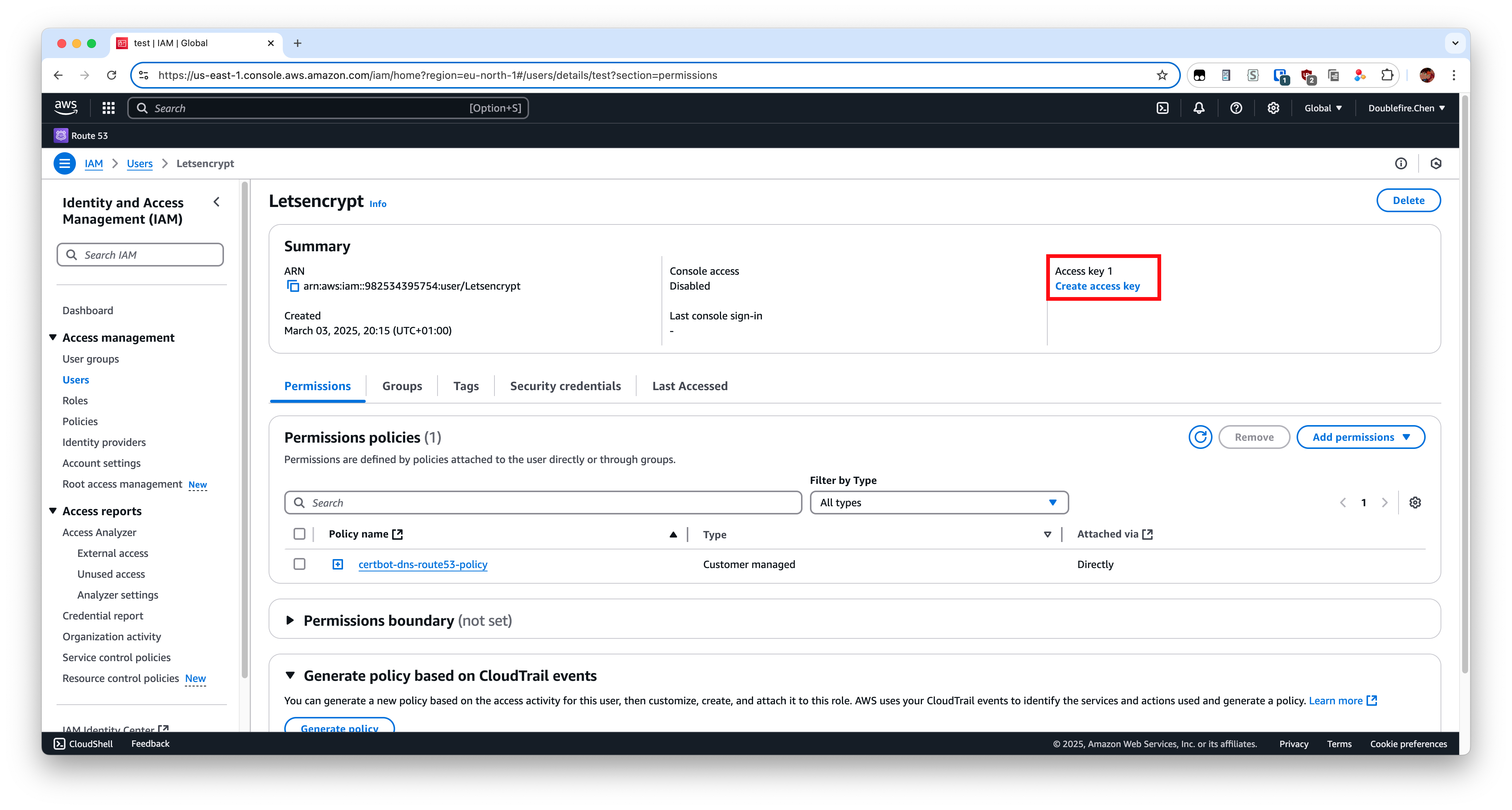Open CloudShell from the top navigation icon
This screenshot has height=810, width=1512.
(x=1162, y=108)
